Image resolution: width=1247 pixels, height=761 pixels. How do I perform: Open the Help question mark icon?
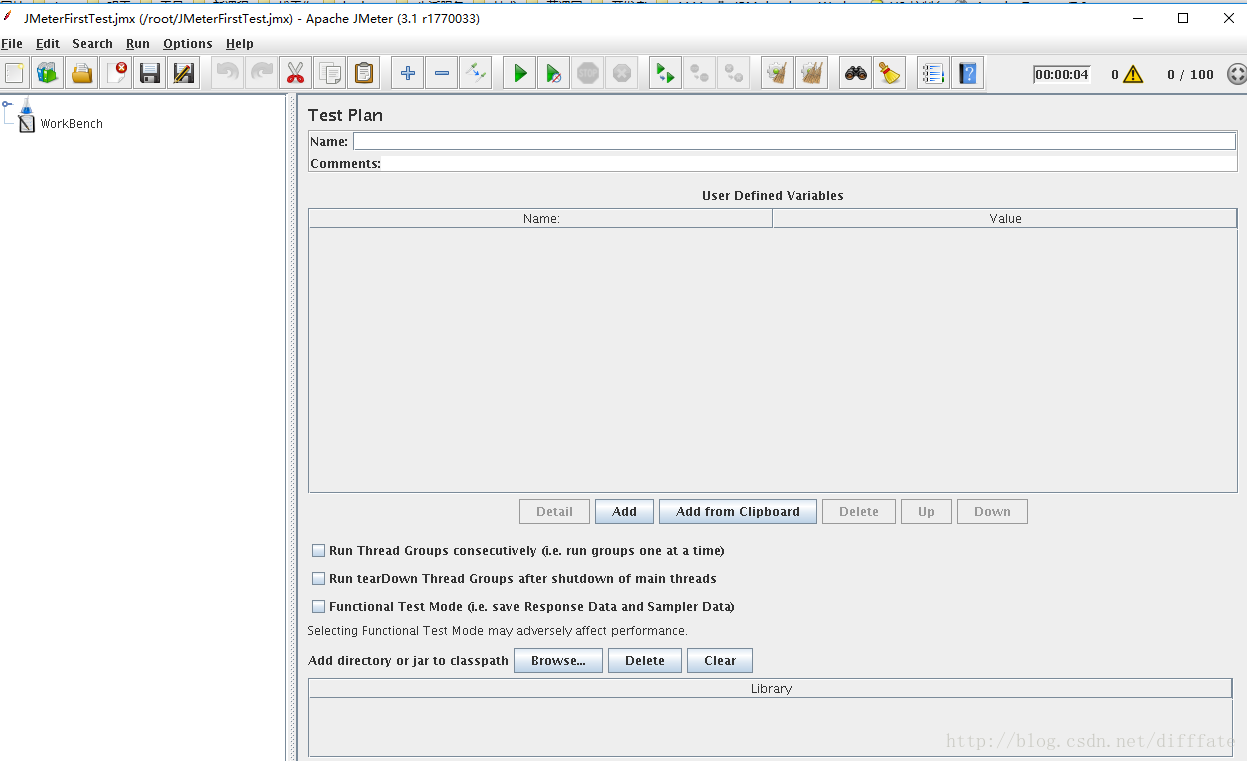(x=968, y=73)
